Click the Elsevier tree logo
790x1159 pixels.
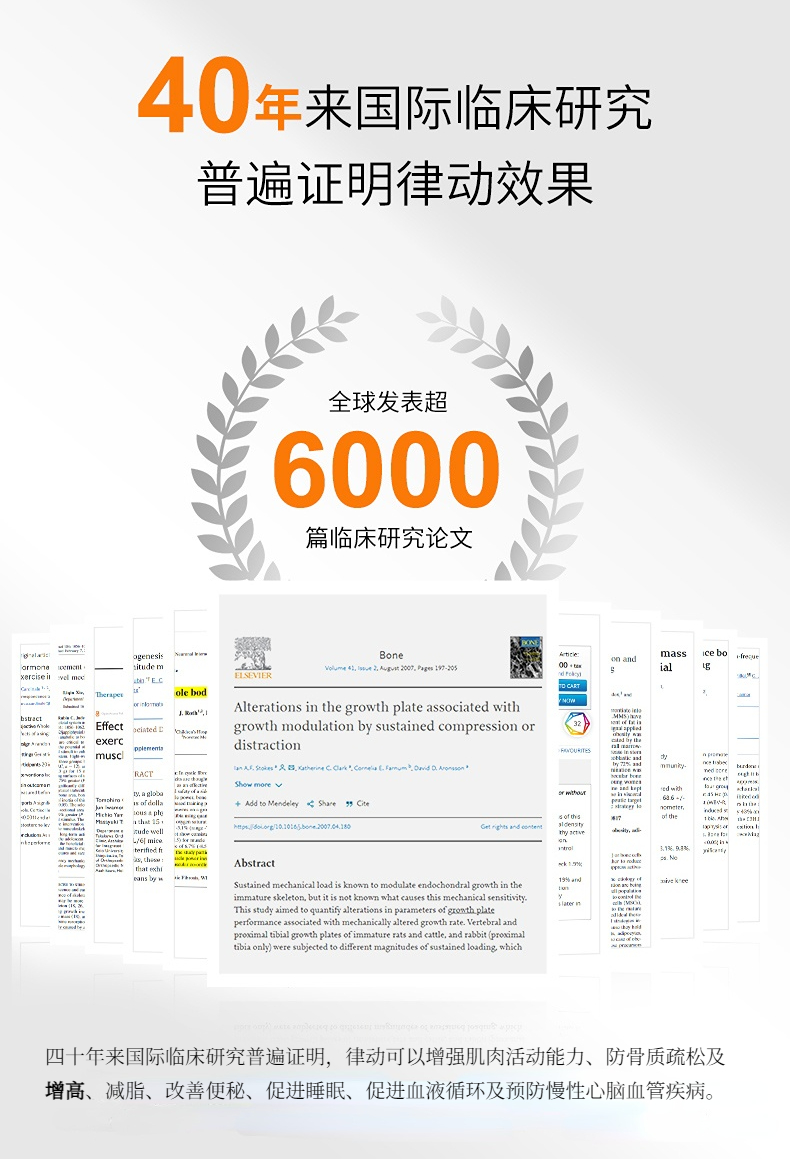tap(253, 657)
